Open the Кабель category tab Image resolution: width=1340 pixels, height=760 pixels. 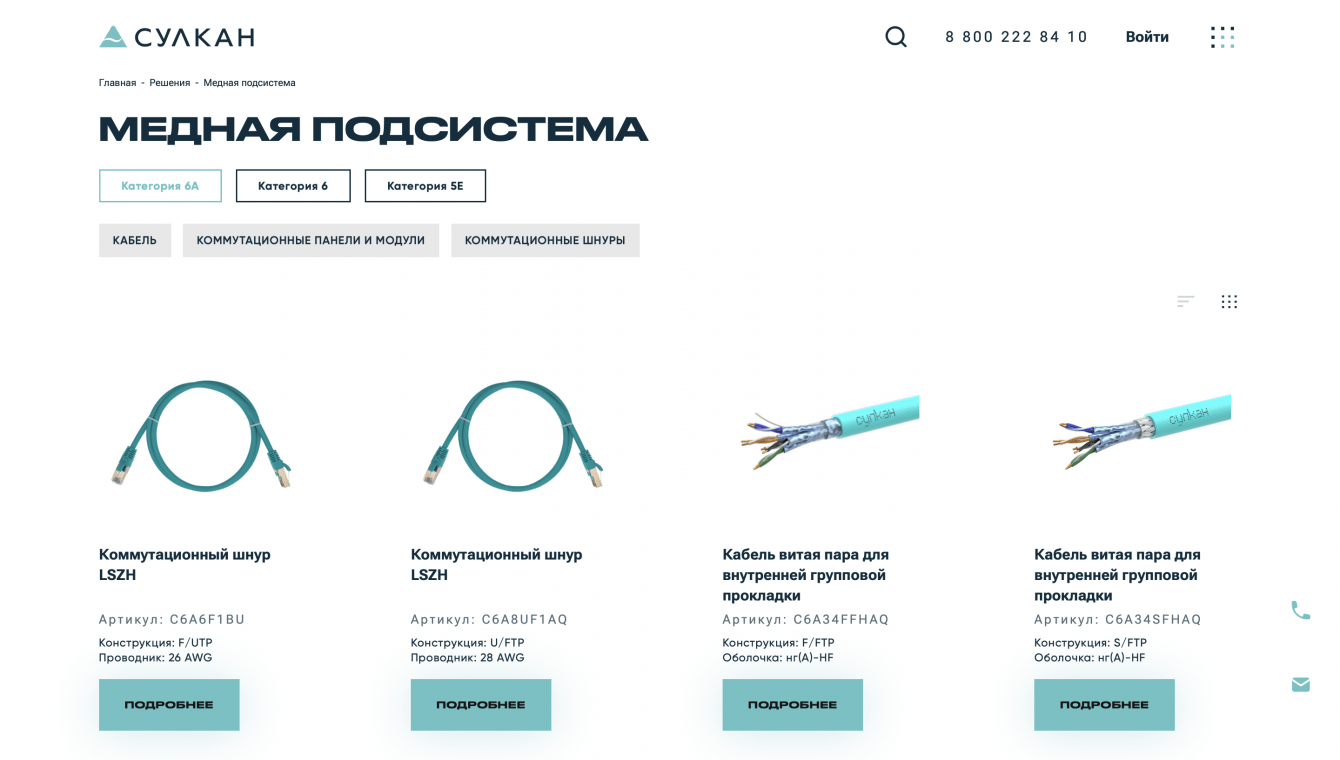click(x=135, y=240)
